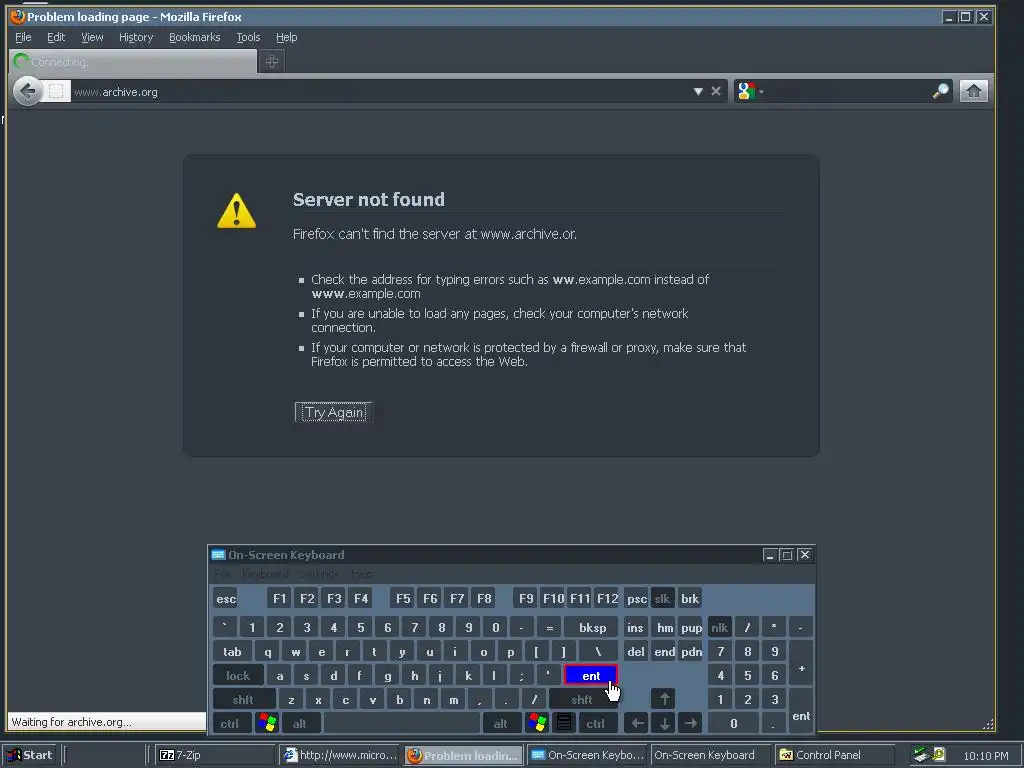The height and width of the screenshot is (768, 1024).
Task: Open the On-Screen Keyboard window icon
Action: [x=218, y=554]
